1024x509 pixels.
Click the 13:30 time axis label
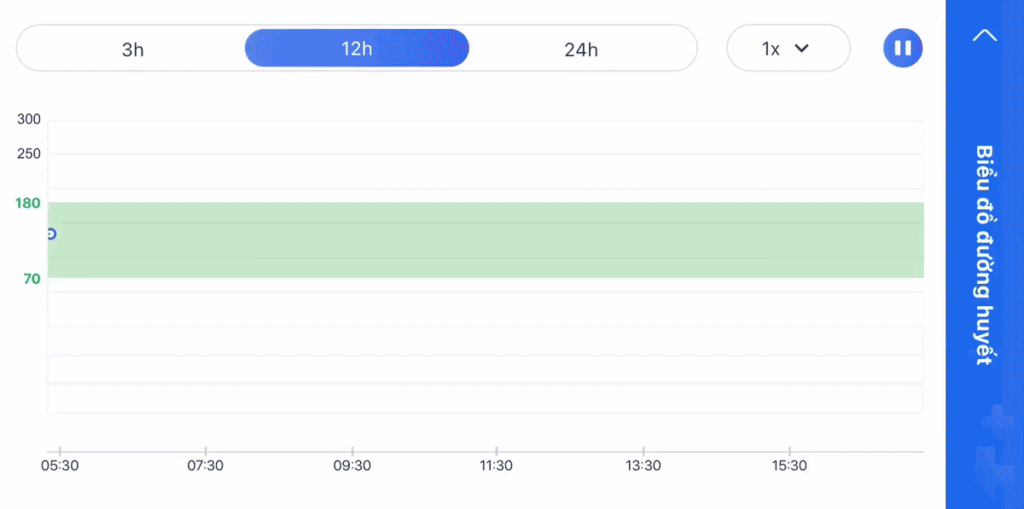tap(643, 466)
